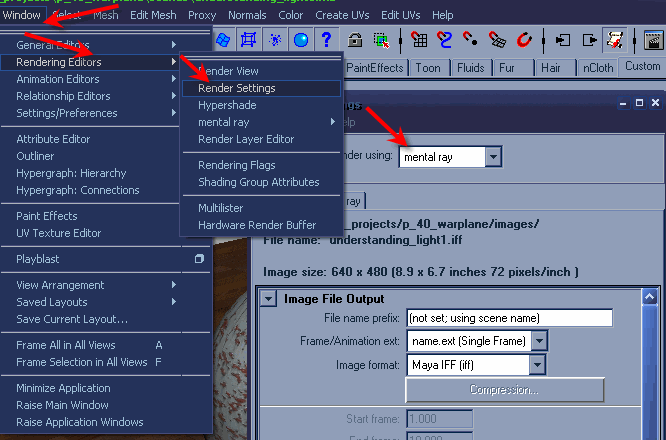Viewport: 666px width, 440px height.
Task: Click the File name prefix field
Action: point(508,318)
